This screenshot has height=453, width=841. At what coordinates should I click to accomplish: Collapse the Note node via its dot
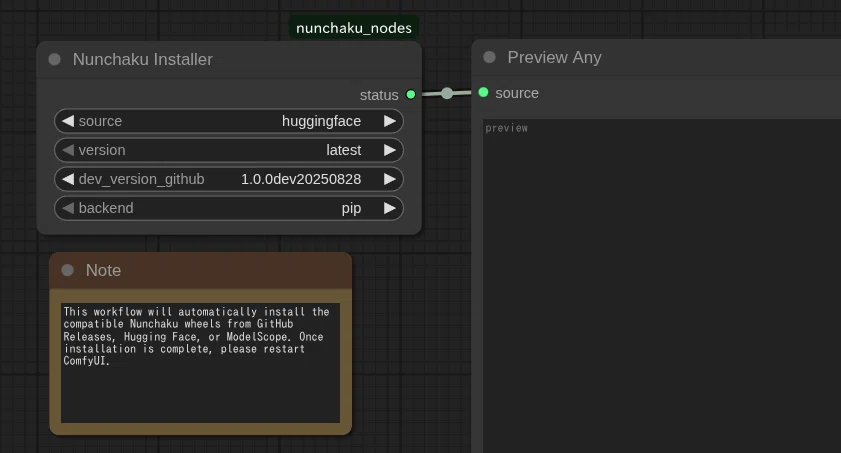pos(68,270)
